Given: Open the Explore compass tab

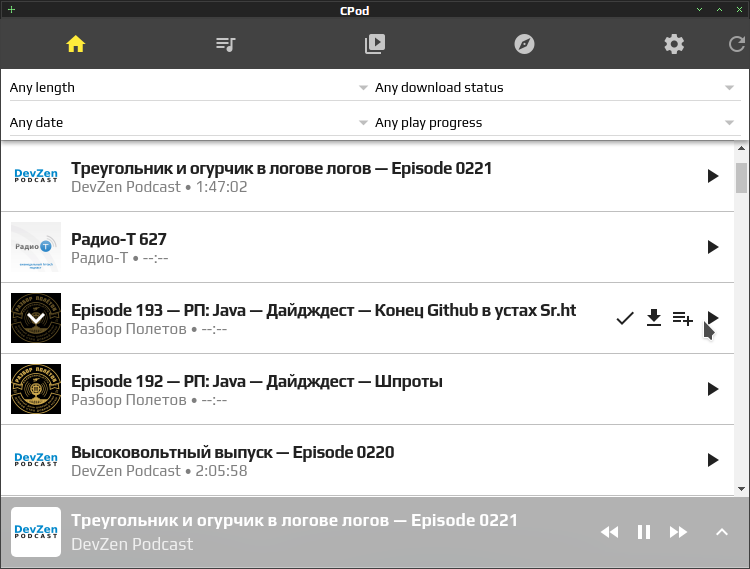Looking at the screenshot, I should (524, 44).
